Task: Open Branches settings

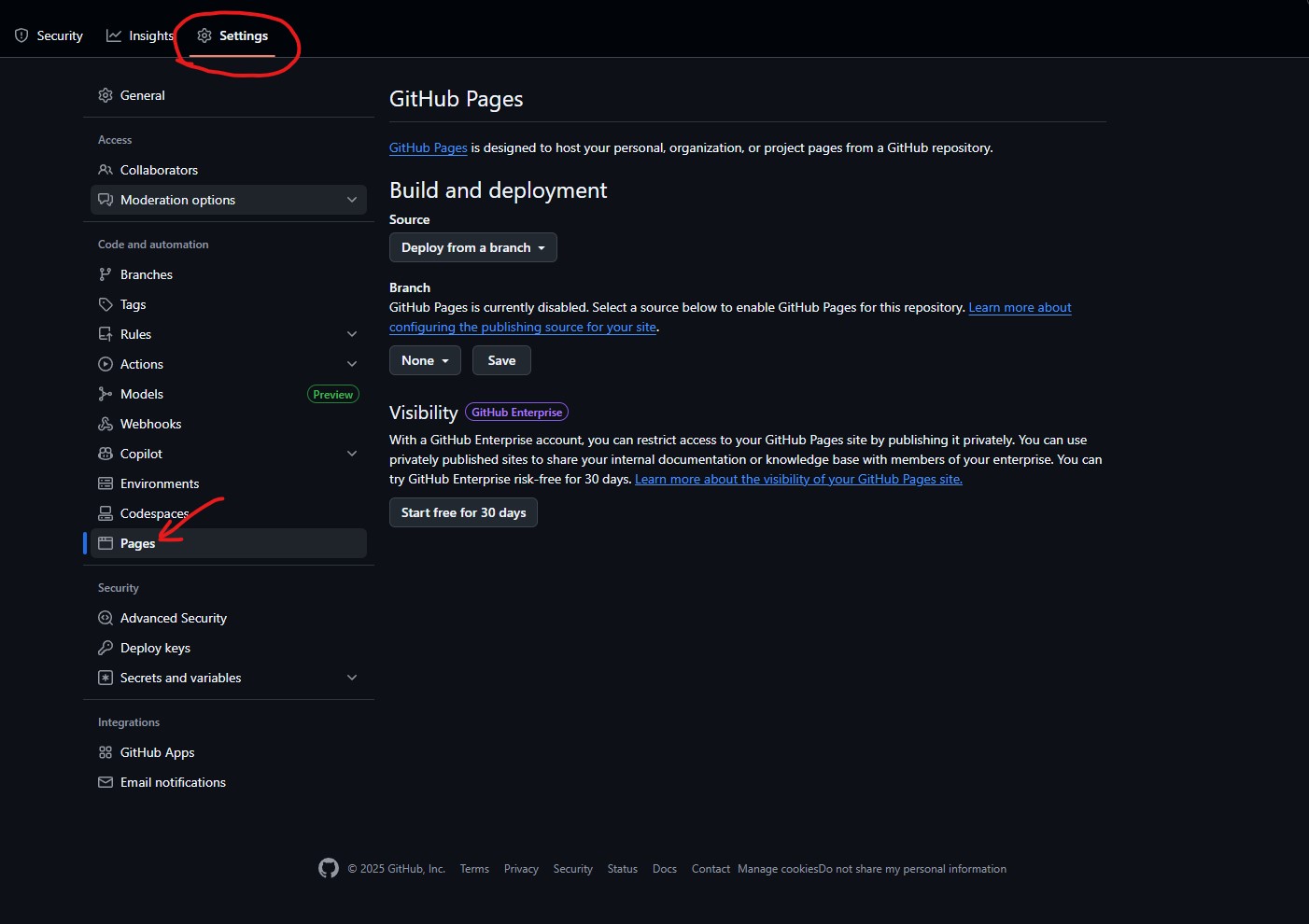Action: [x=229, y=274]
